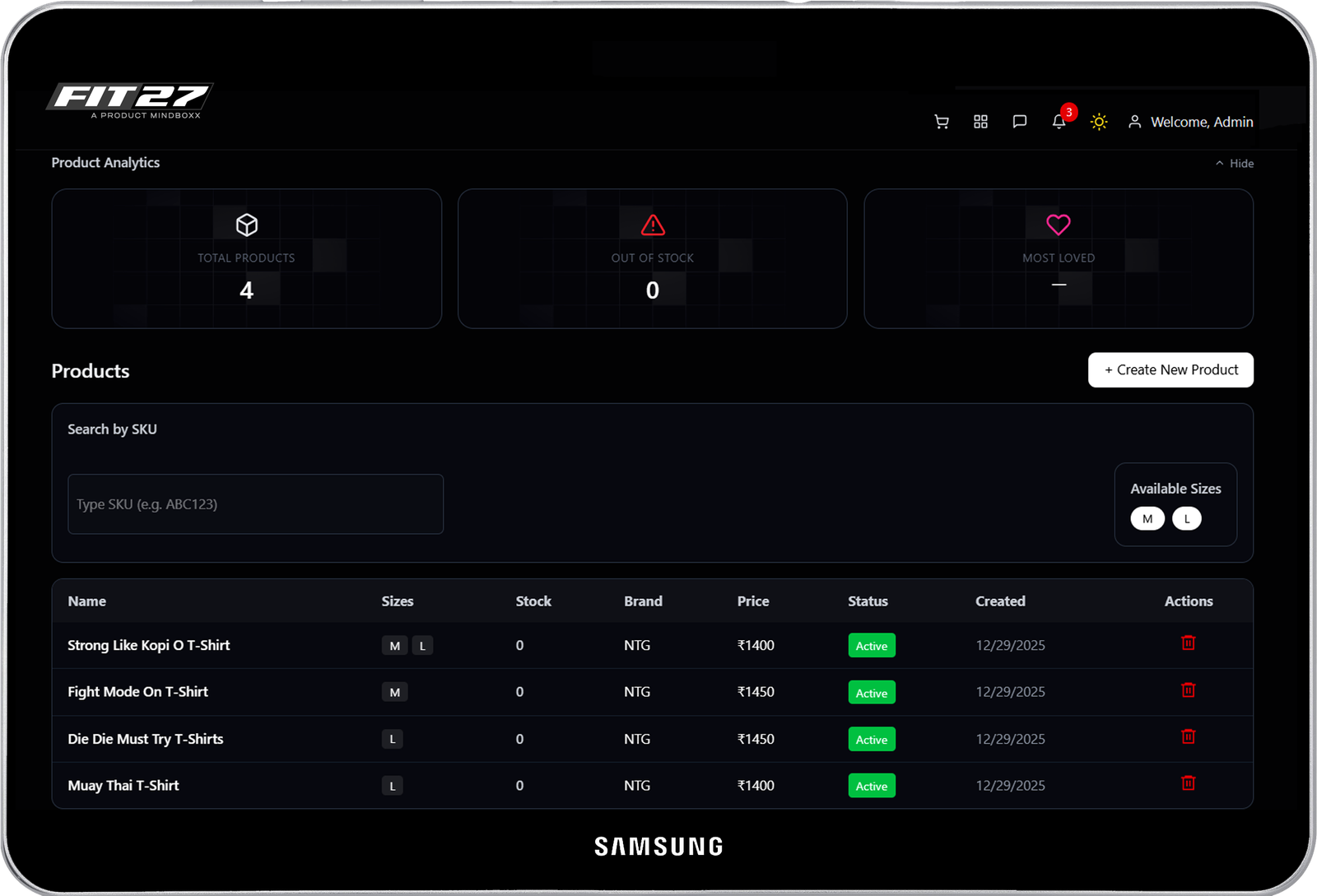This screenshot has height=896, width=1317.
Task: Open the Out of Stock card
Action: 652,258
